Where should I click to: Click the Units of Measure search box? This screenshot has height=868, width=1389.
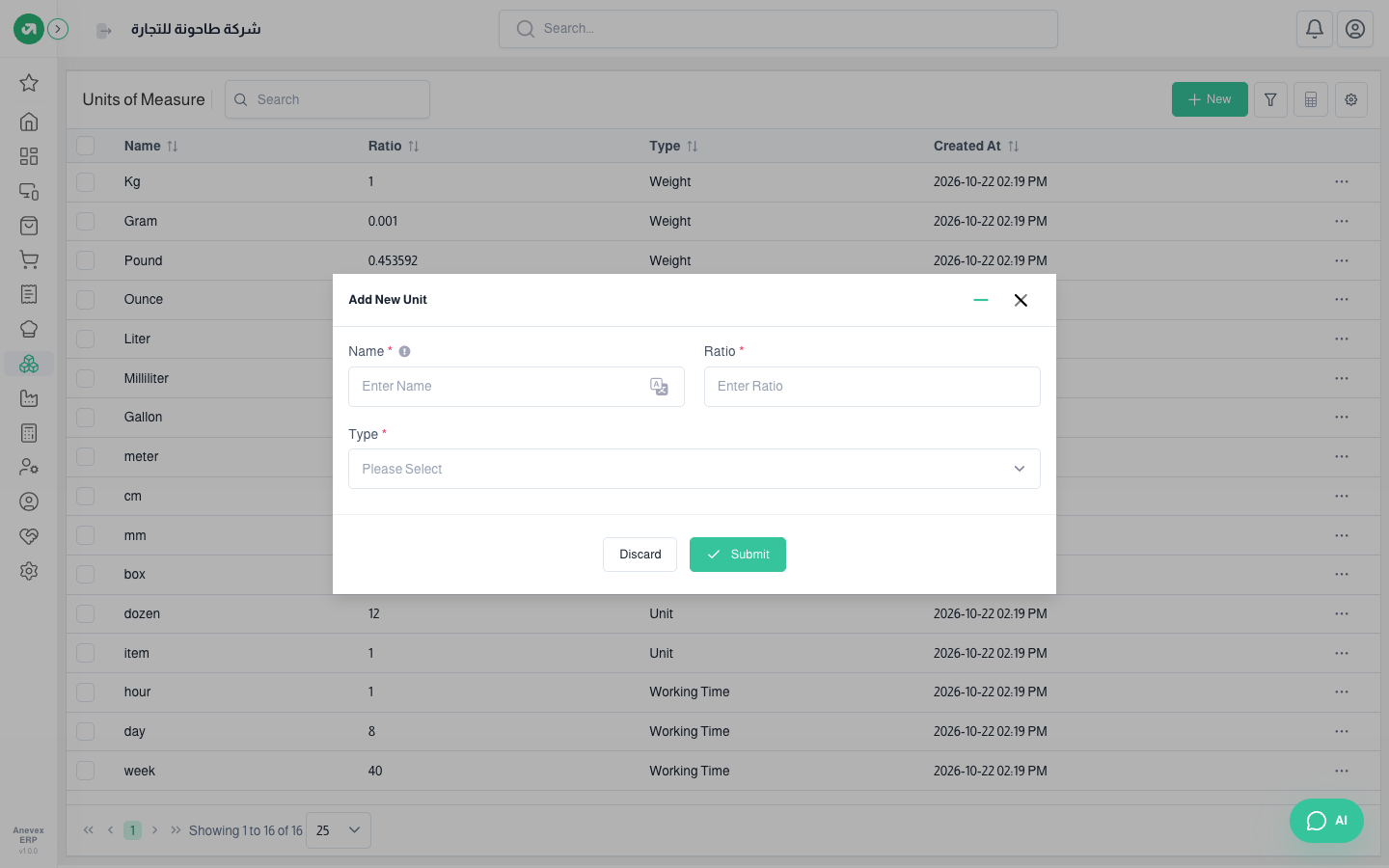327,99
